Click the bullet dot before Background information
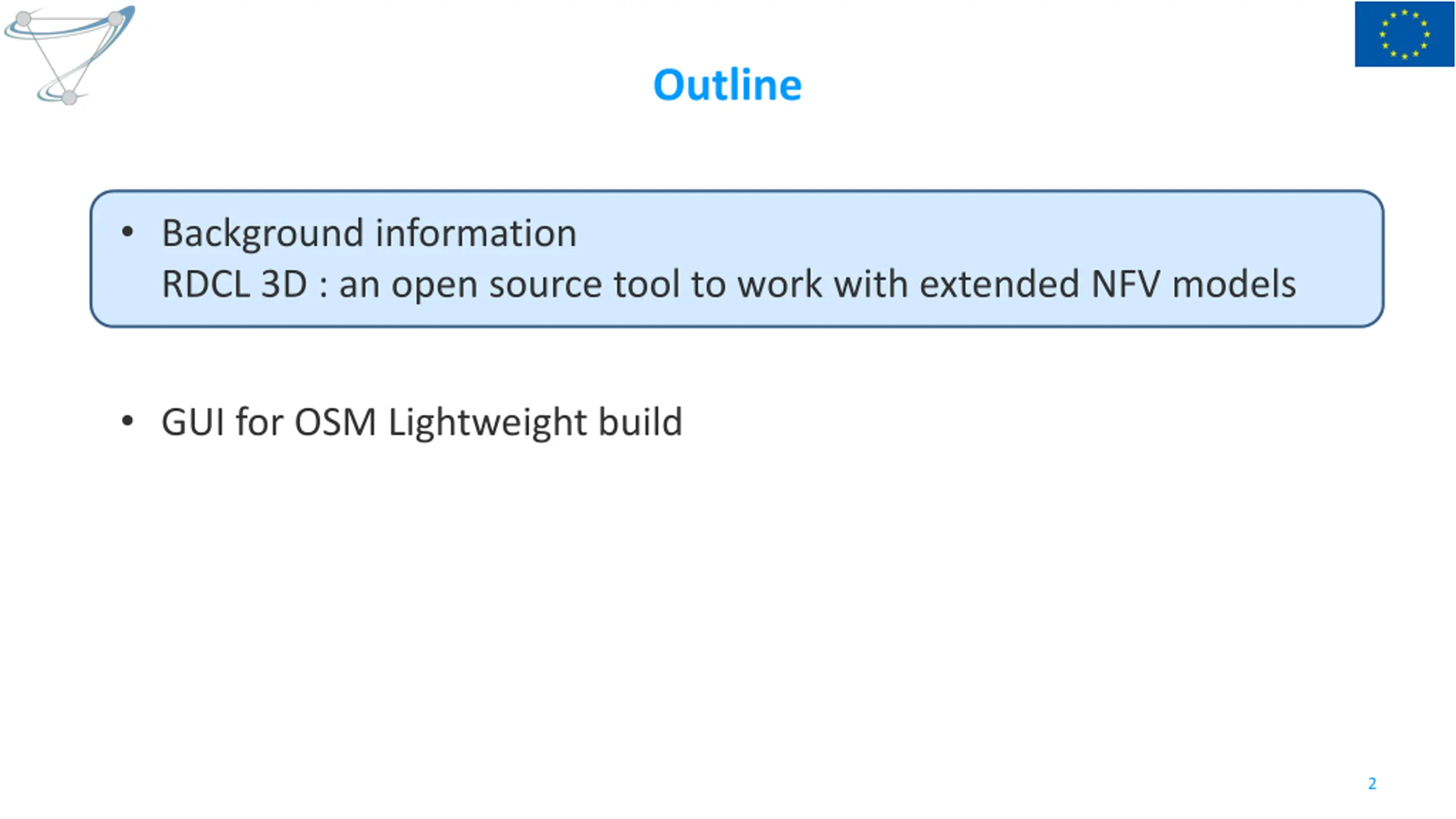The height and width of the screenshot is (819, 1456). tap(127, 232)
